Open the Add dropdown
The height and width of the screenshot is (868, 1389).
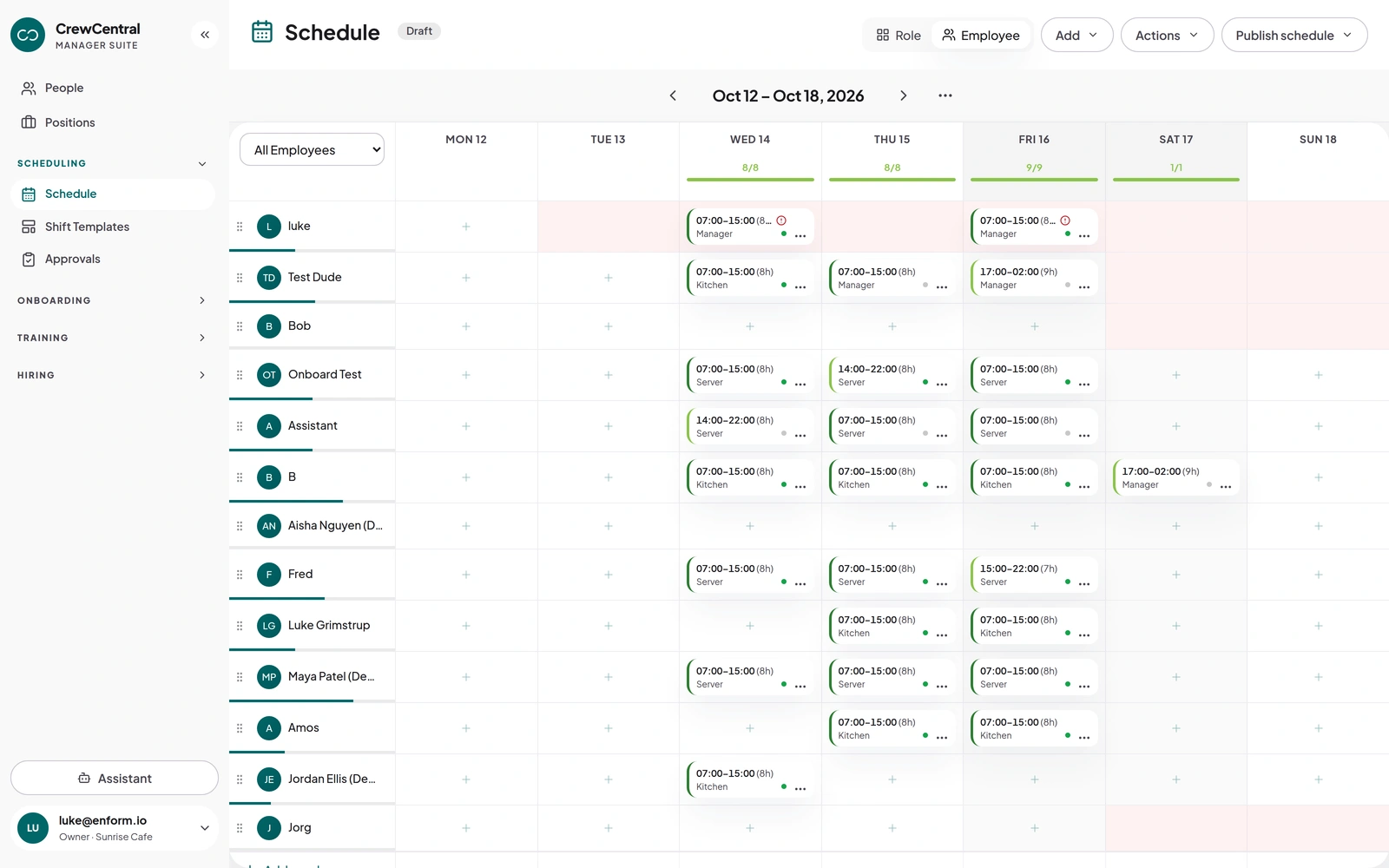tap(1076, 36)
